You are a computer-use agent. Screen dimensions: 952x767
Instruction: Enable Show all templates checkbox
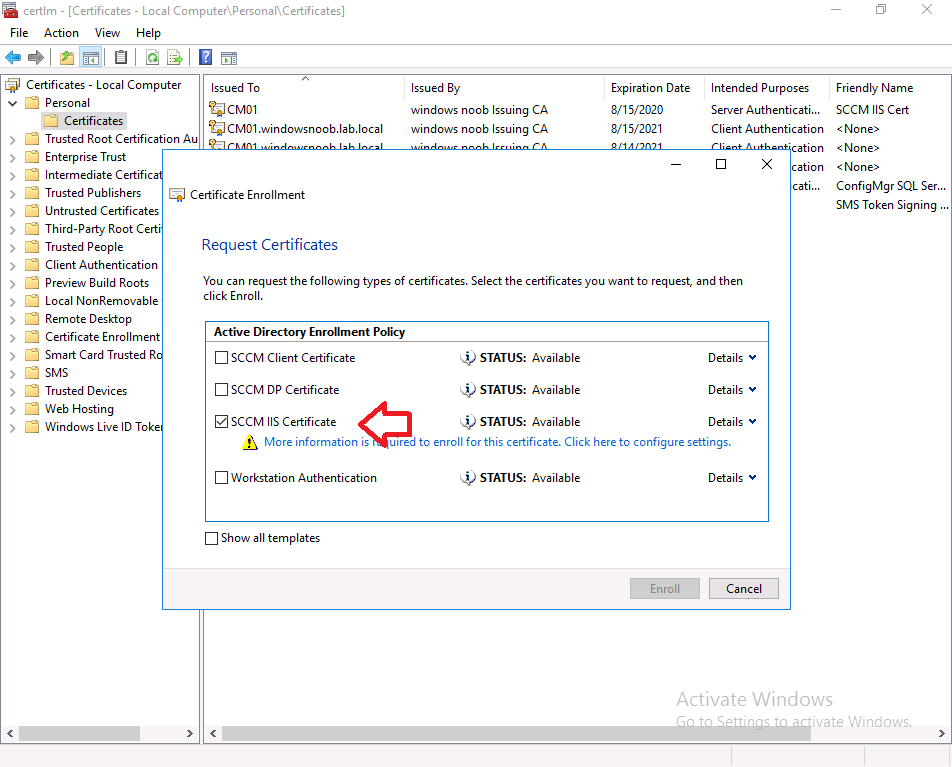[x=211, y=539]
